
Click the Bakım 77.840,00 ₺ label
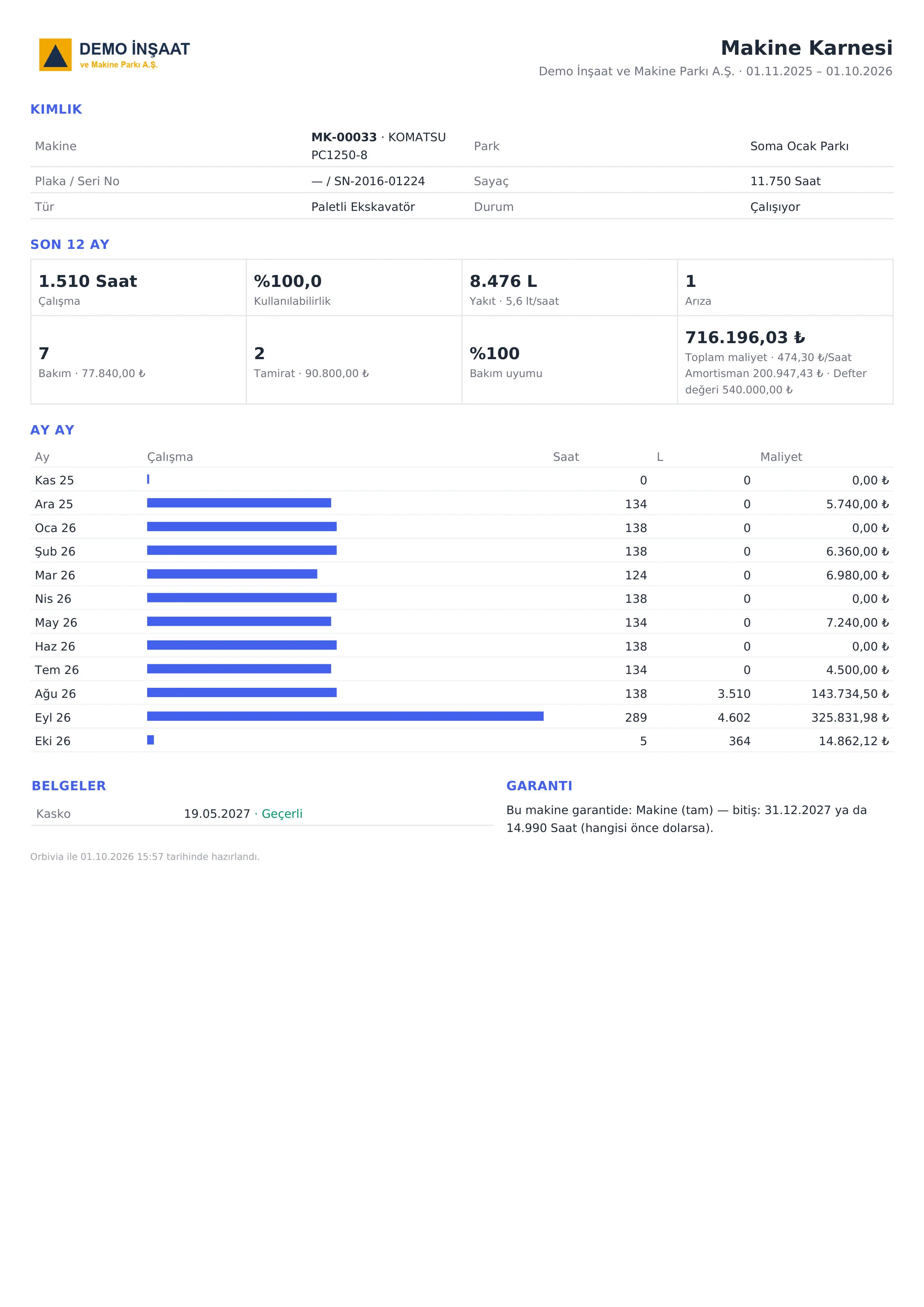point(92,373)
